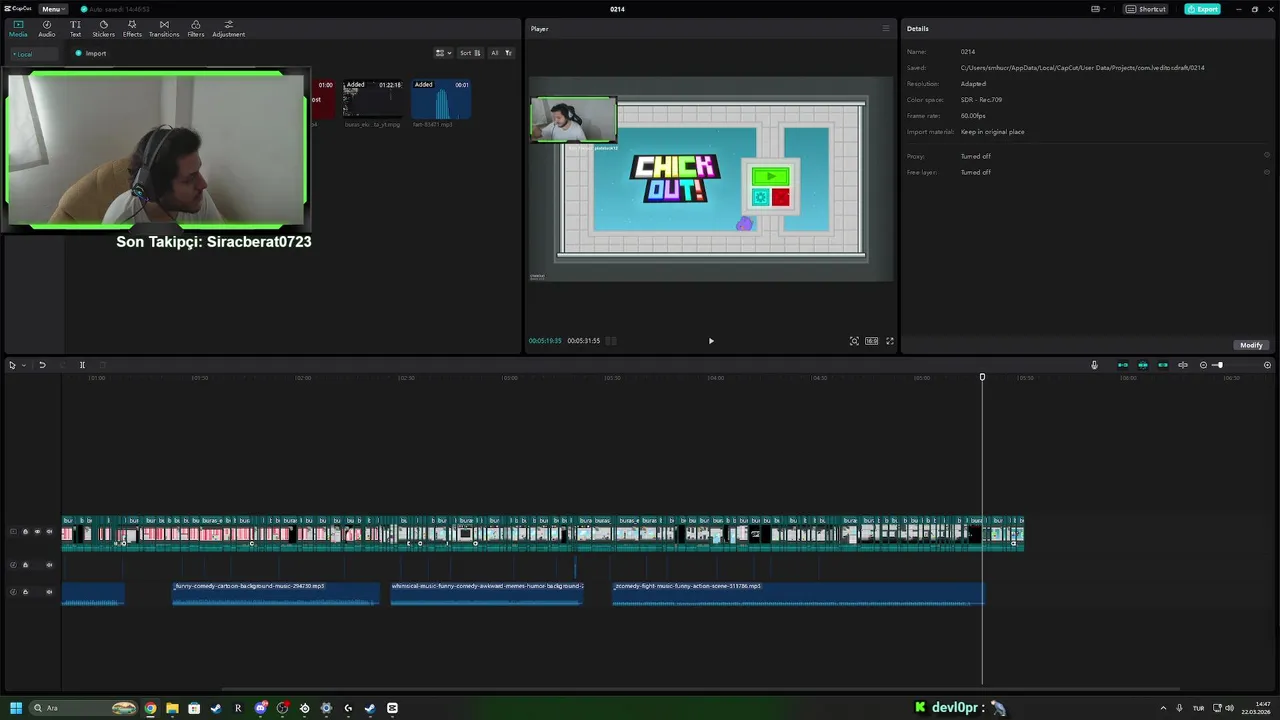This screenshot has width=1280, height=720.
Task: Open the media view mode dropdown
Action: 443,53
